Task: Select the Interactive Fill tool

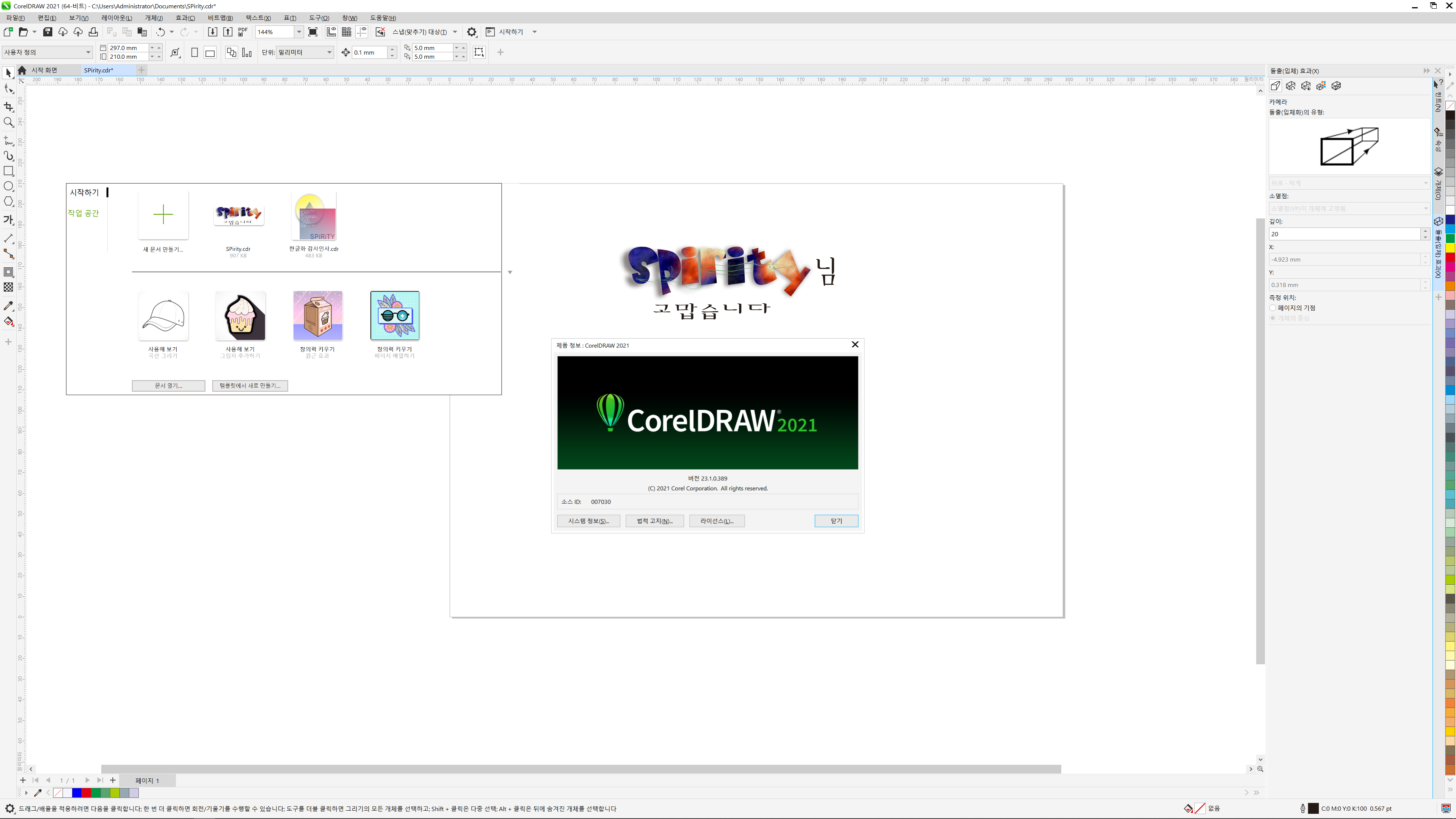Action: (x=8, y=322)
